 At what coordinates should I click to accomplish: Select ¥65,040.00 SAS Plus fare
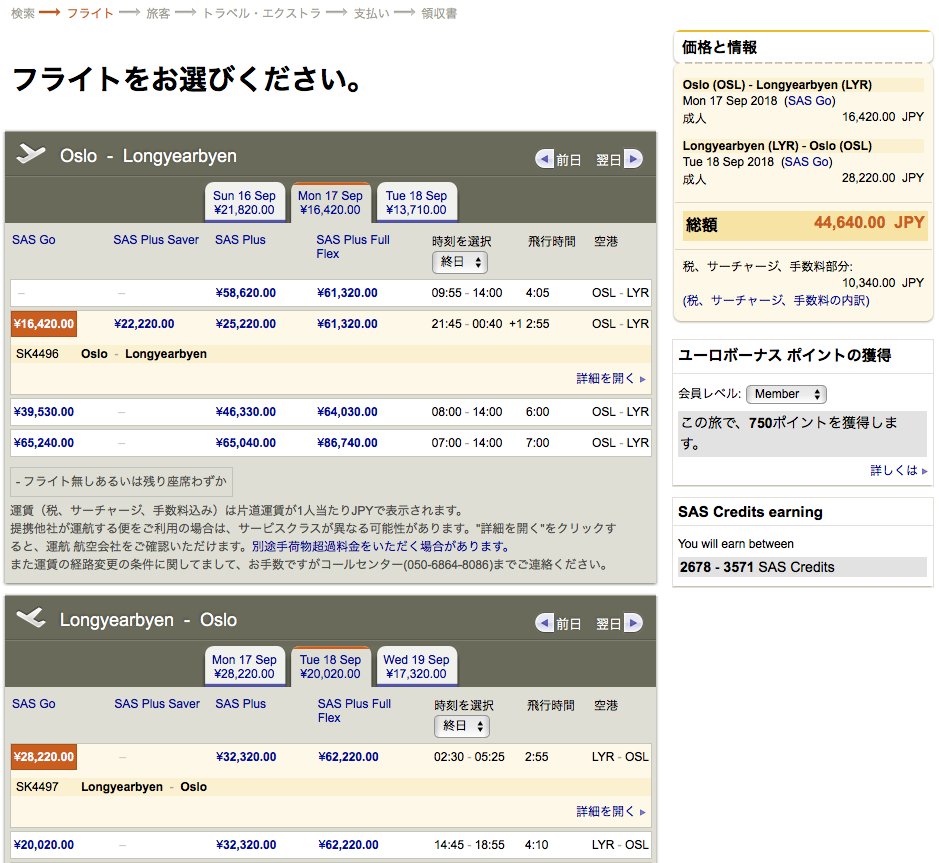point(246,443)
